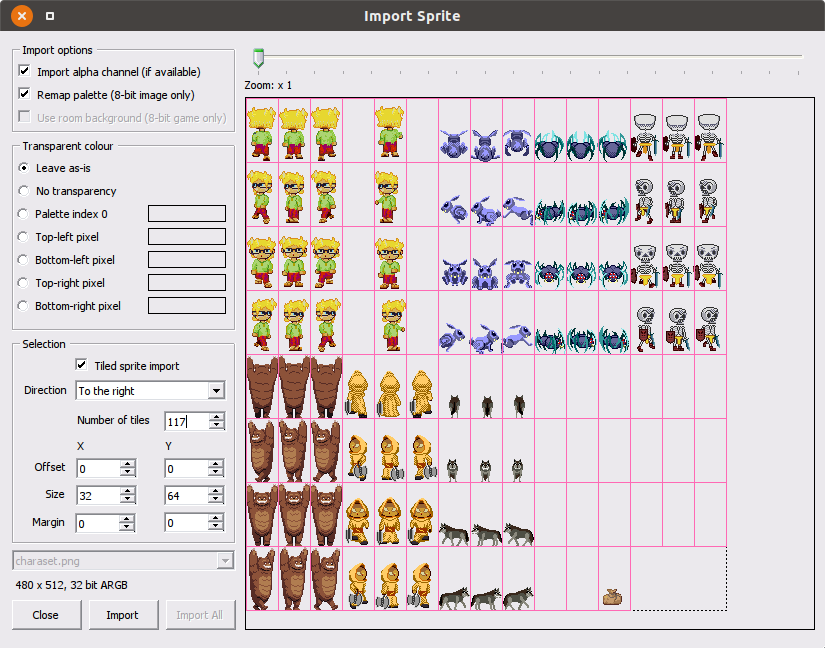
Task: Increase Size X value with up arrow
Action: [x=128, y=491]
